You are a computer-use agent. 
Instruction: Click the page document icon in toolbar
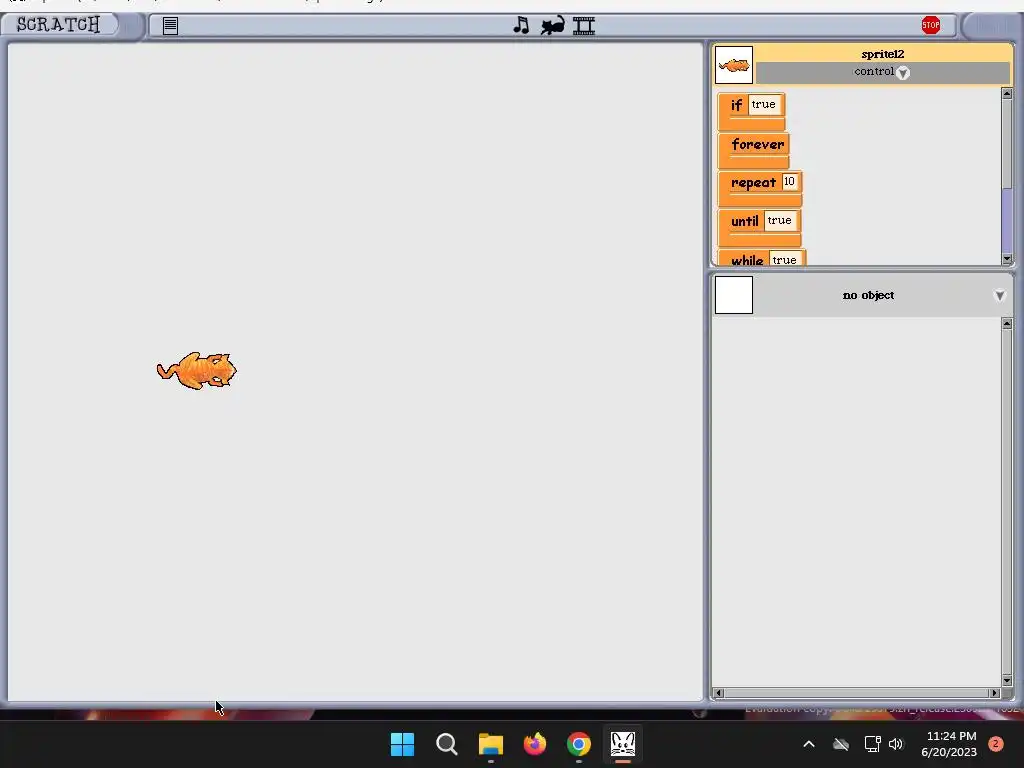170,26
